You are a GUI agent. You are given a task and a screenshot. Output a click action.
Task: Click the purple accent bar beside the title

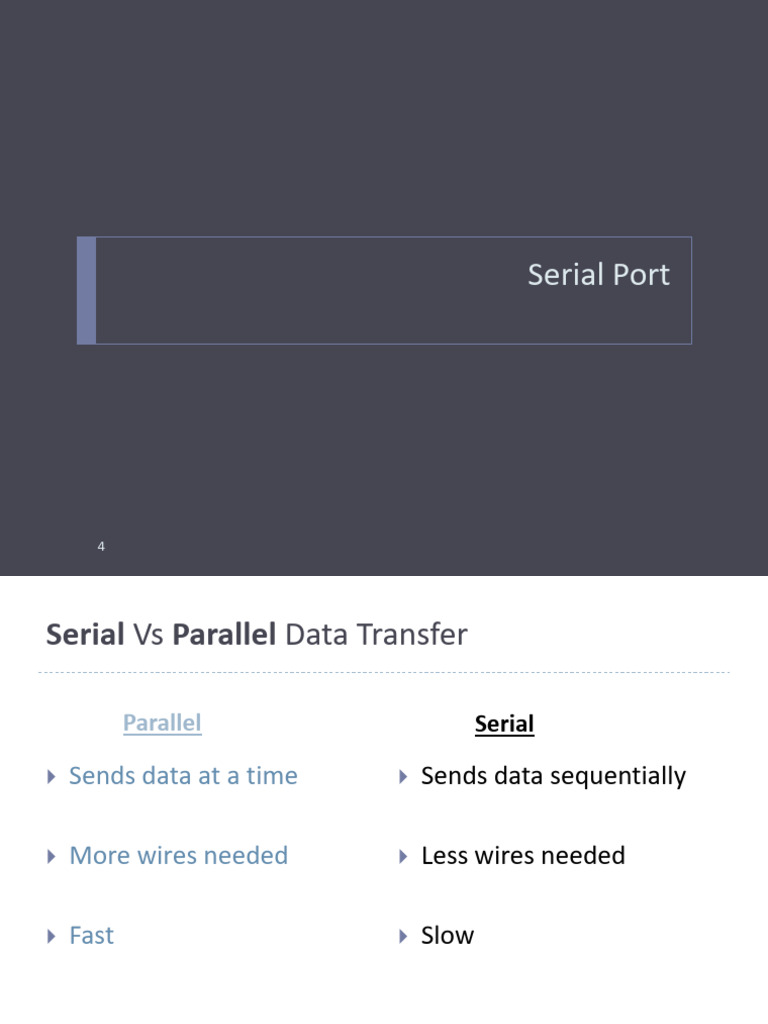pyautogui.click(x=86, y=290)
